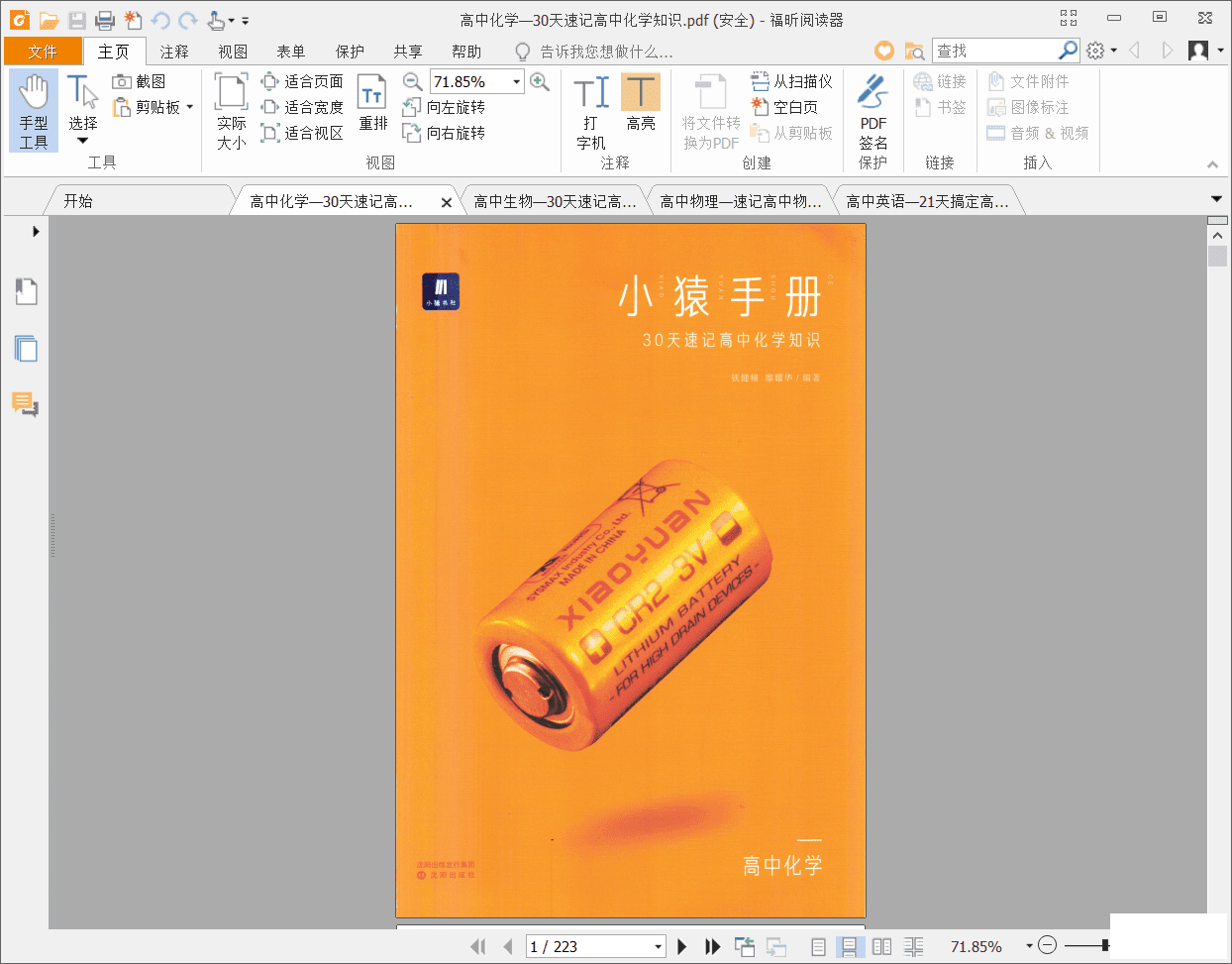
Task: Select single page view mode
Action: [x=818, y=946]
